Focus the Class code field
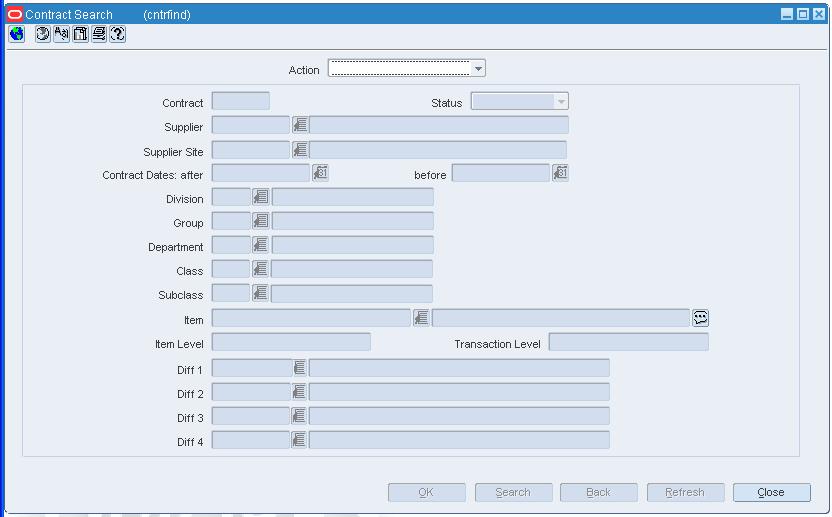This screenshot has height=517, width=832. (231, 269)
